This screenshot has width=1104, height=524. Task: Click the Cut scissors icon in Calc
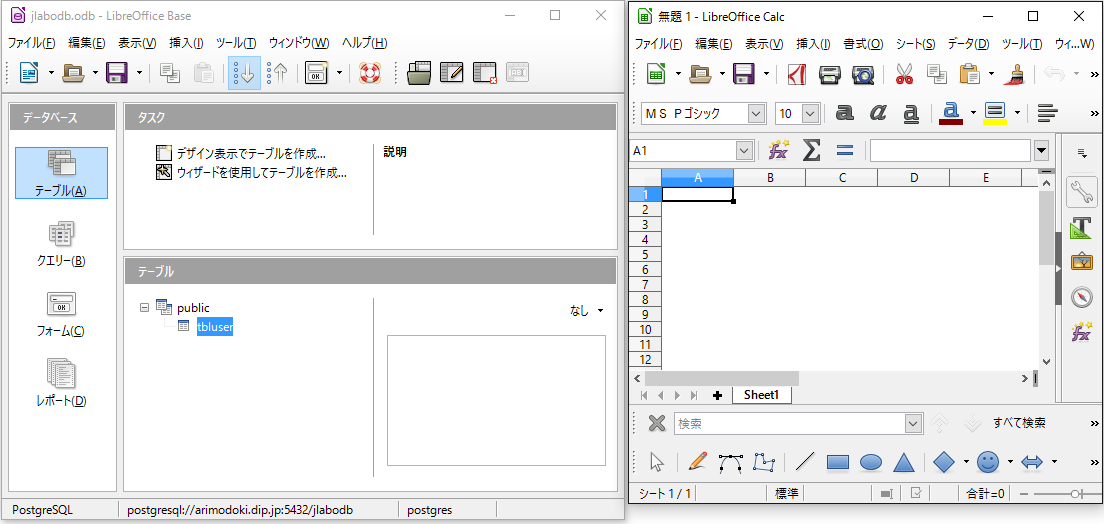[x=904, y=74]
